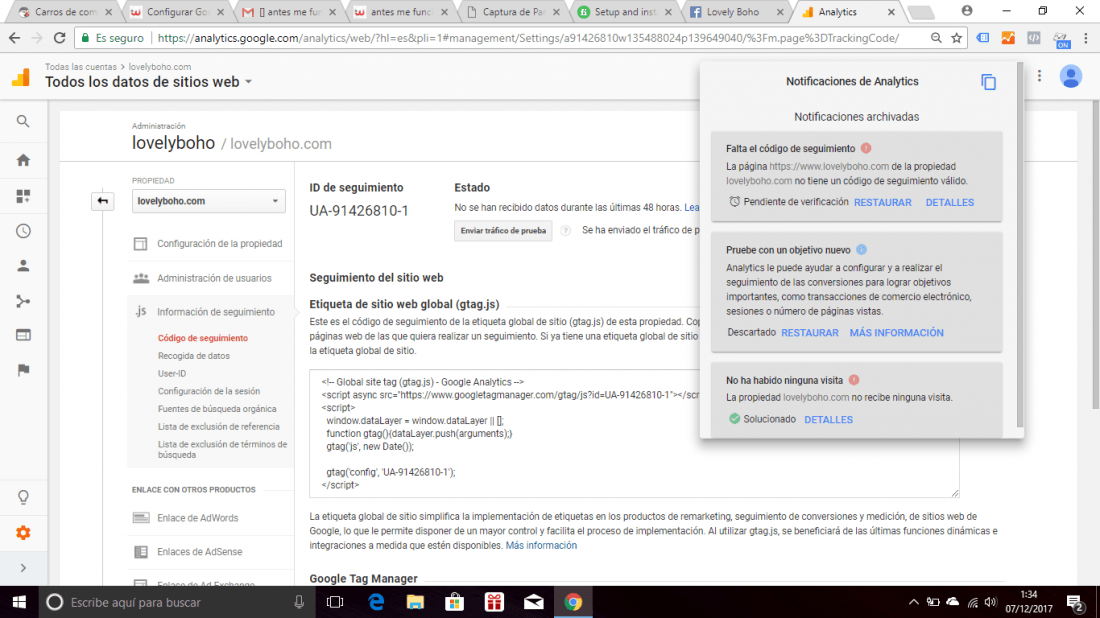Viewport: 1100px width, 618px height.
Task: Open the Conversions flag icon
Action: point(23,370)
